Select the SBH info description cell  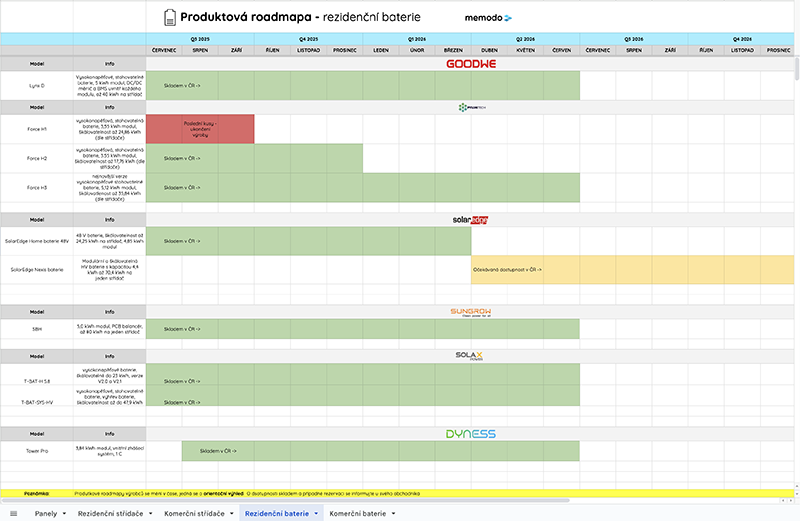[x=110, y=329]
